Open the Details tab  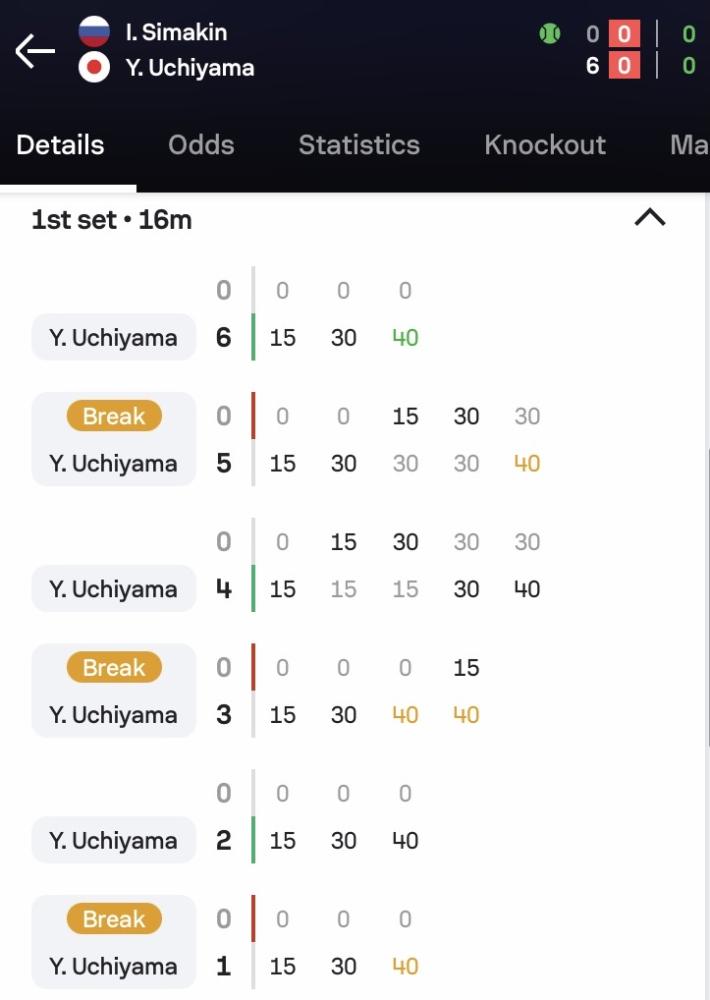(x=60, y=145)
